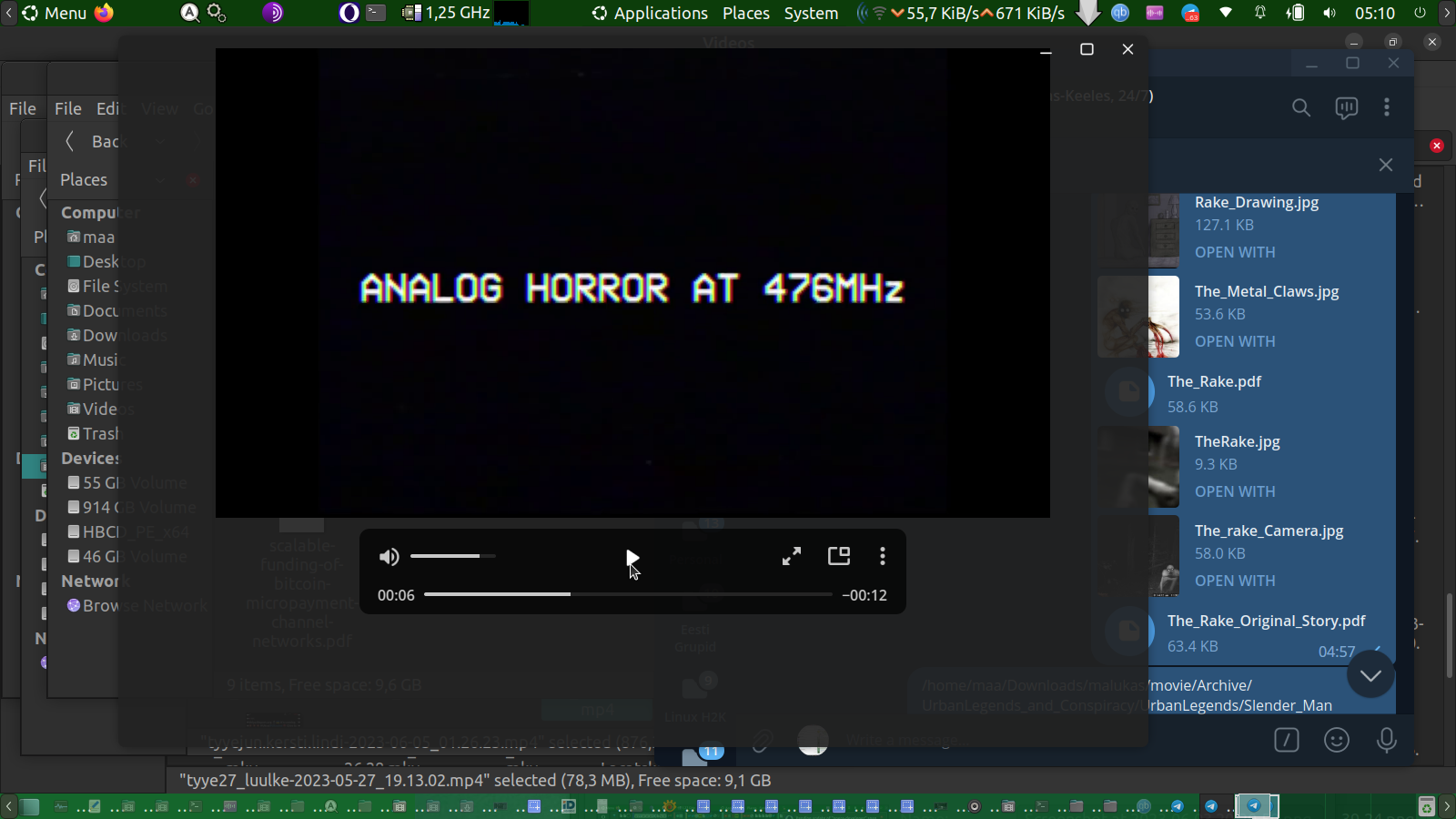
Task: Adjust the video volume slider
Action: tap(453, 556)
